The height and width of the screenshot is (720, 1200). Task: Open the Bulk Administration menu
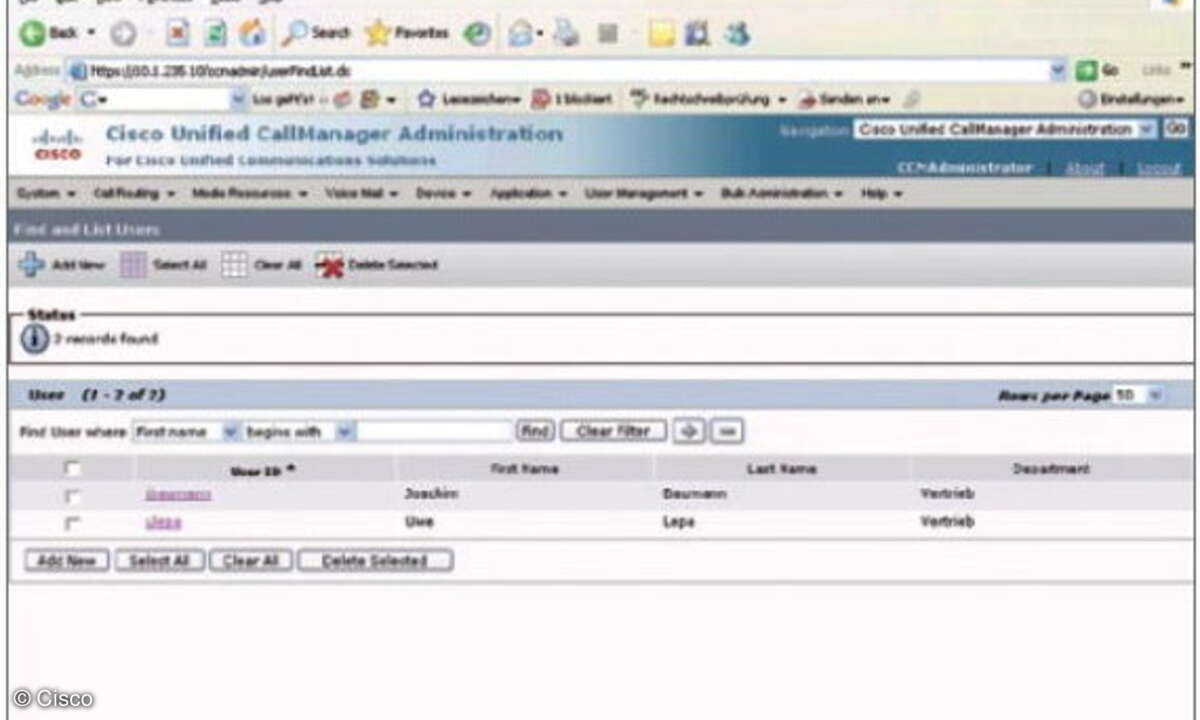click(783, 193)
